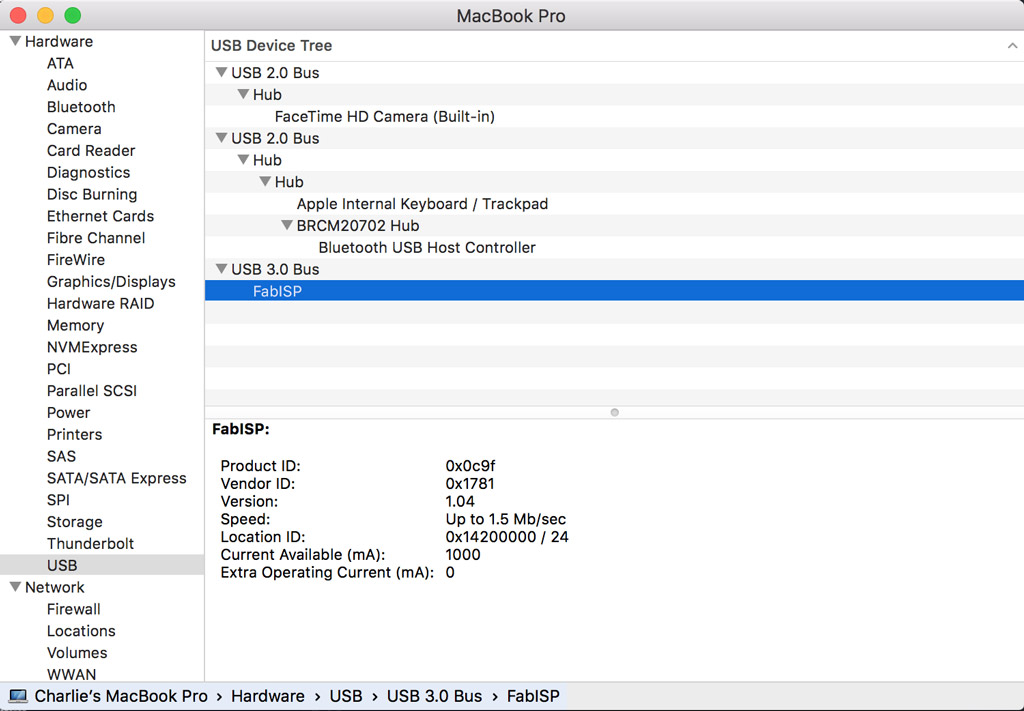Collapse the second USB 2.0 Bus triangle
The width and height of the screenshot is (1024, 711).
click(x=221, y=138)
